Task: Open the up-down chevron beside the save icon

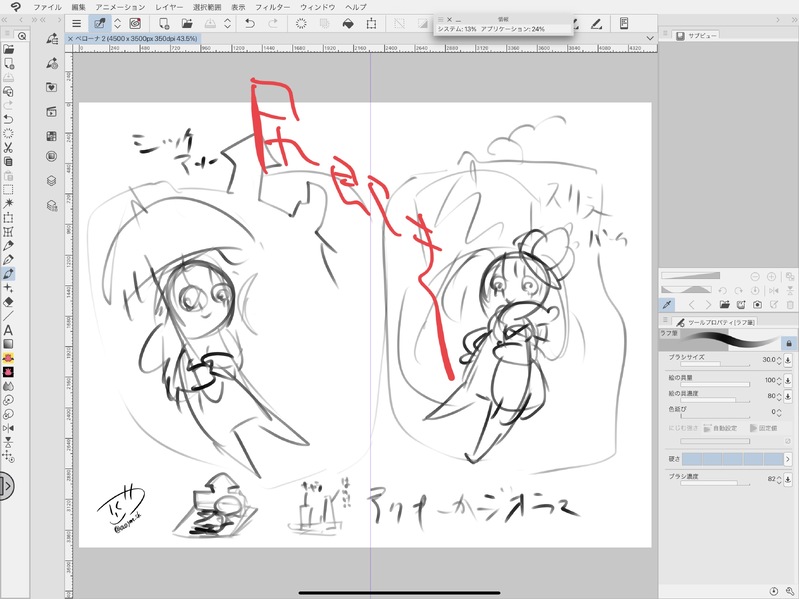Action: coord(227,23)
